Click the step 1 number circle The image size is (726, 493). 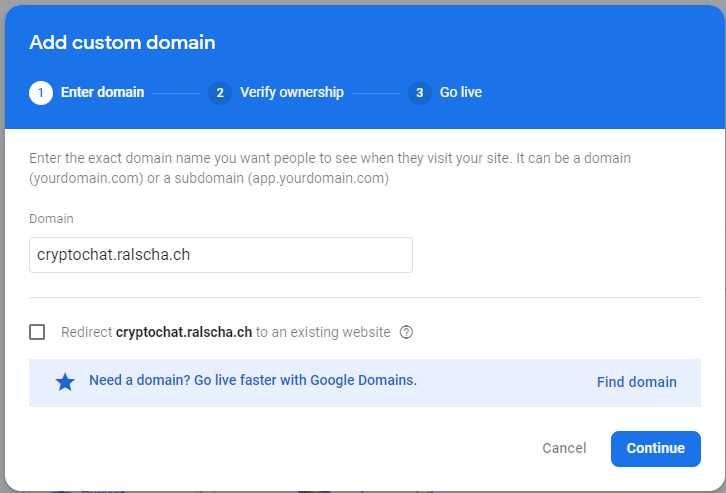point(41,93)
